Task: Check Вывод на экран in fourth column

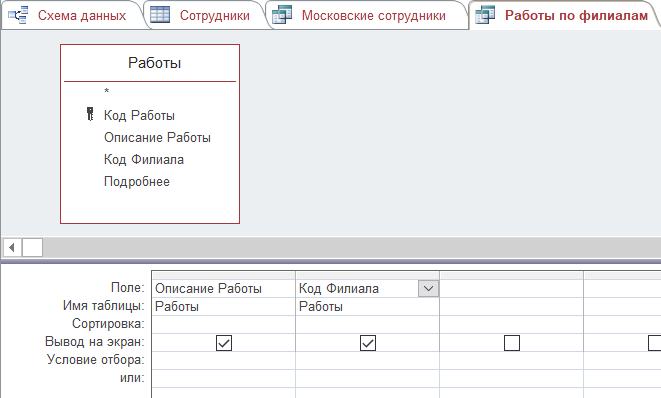Action: click(655, 343)
